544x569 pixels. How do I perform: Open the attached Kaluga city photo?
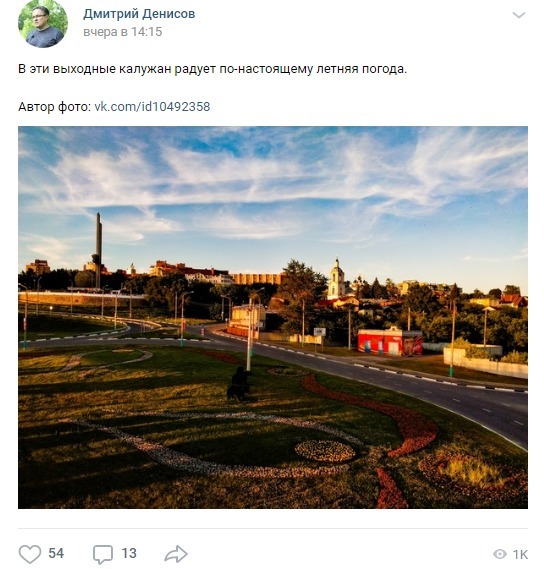click(273, 317)
